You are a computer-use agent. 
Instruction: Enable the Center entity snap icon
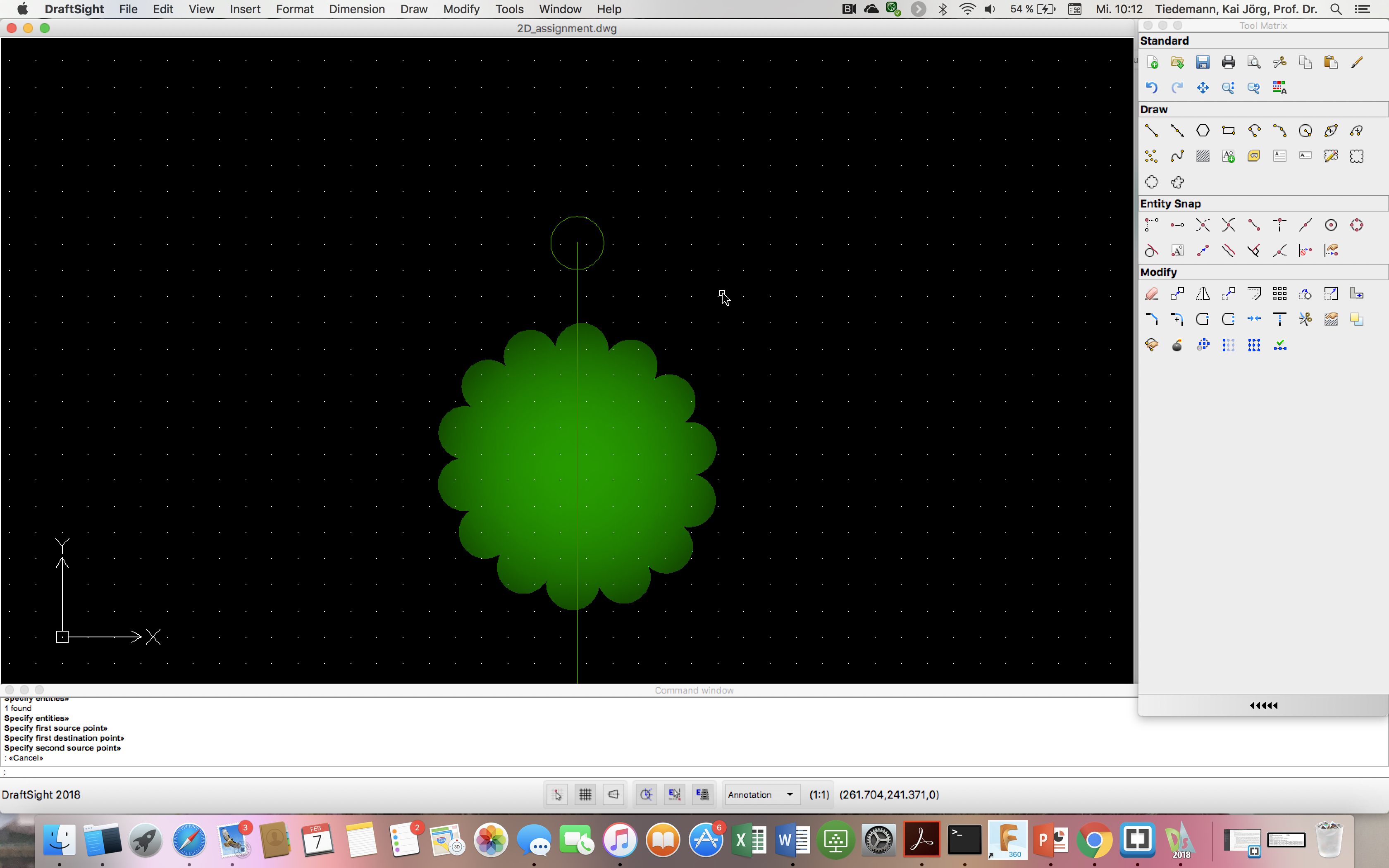1330,225
